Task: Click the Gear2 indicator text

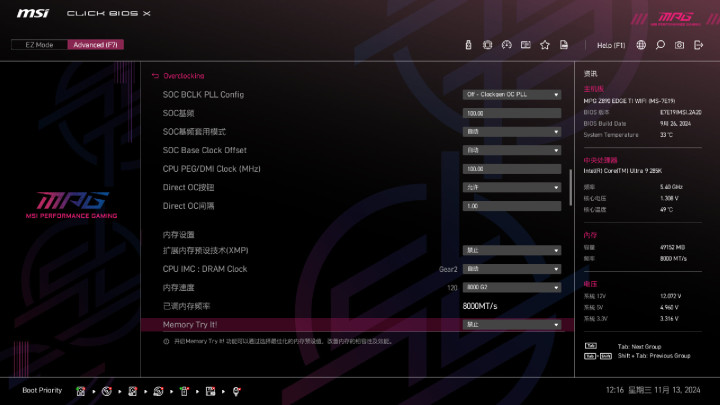Action: pos(448,269)
